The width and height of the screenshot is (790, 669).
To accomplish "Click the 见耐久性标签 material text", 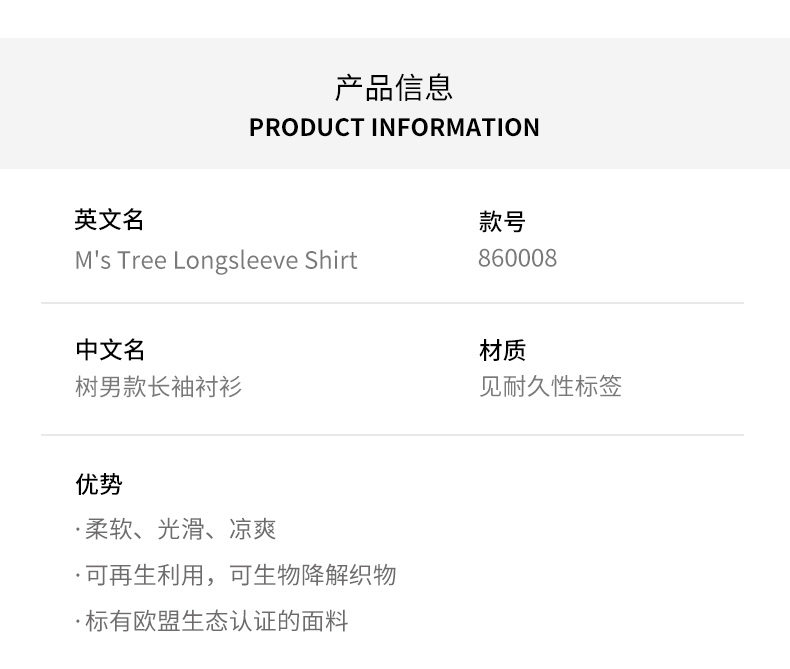I will point(550,387).
